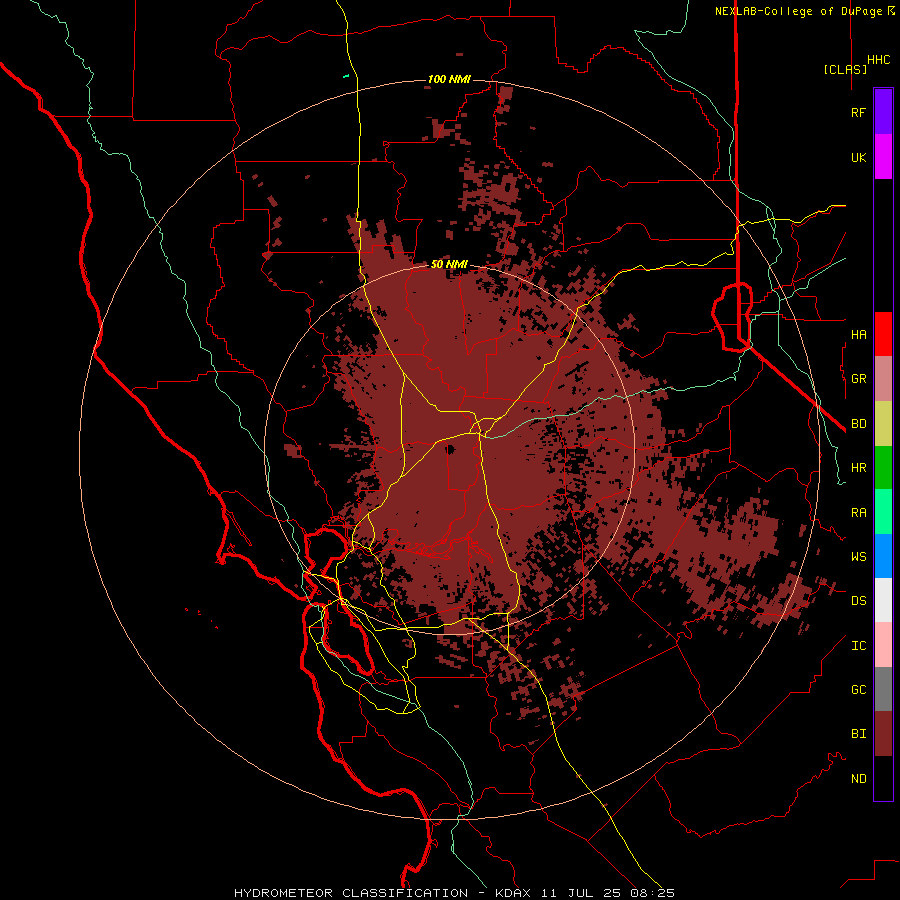
Task: Click the HA red legend swatch
Action: click(883, 334)
